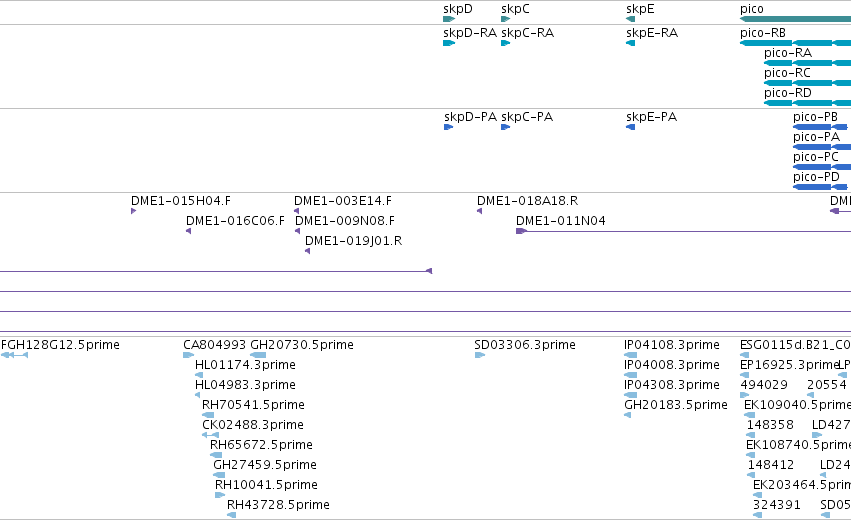
Task: Select EST EK108740.5prime
Action: (752, 455)
